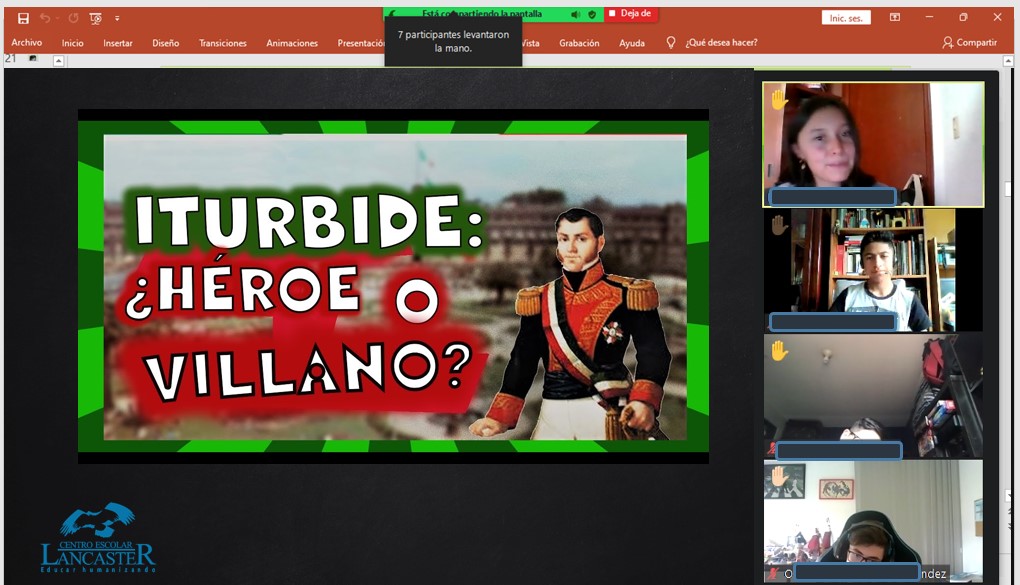
Task: Click the raised hand icon on the bottom video
Action: click(x=779, y=477)
